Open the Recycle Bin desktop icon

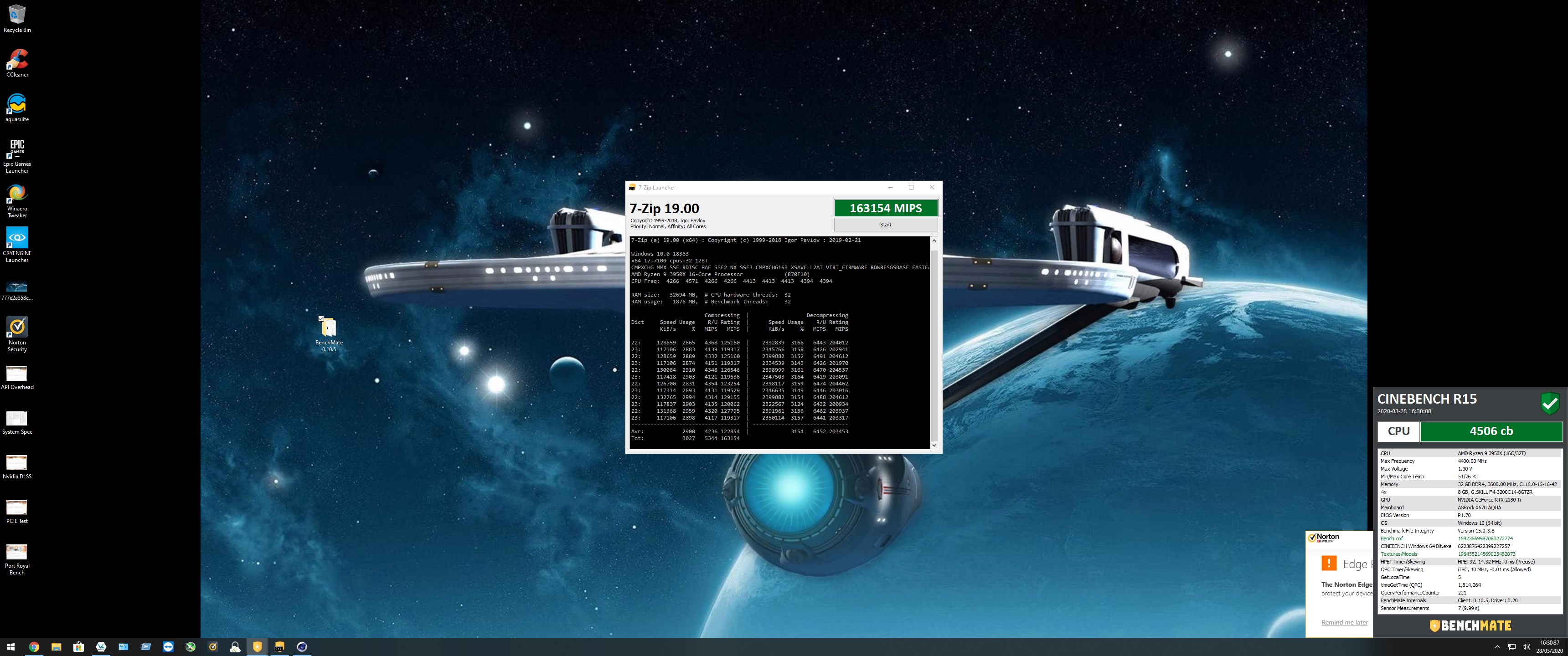pos(17,18)
